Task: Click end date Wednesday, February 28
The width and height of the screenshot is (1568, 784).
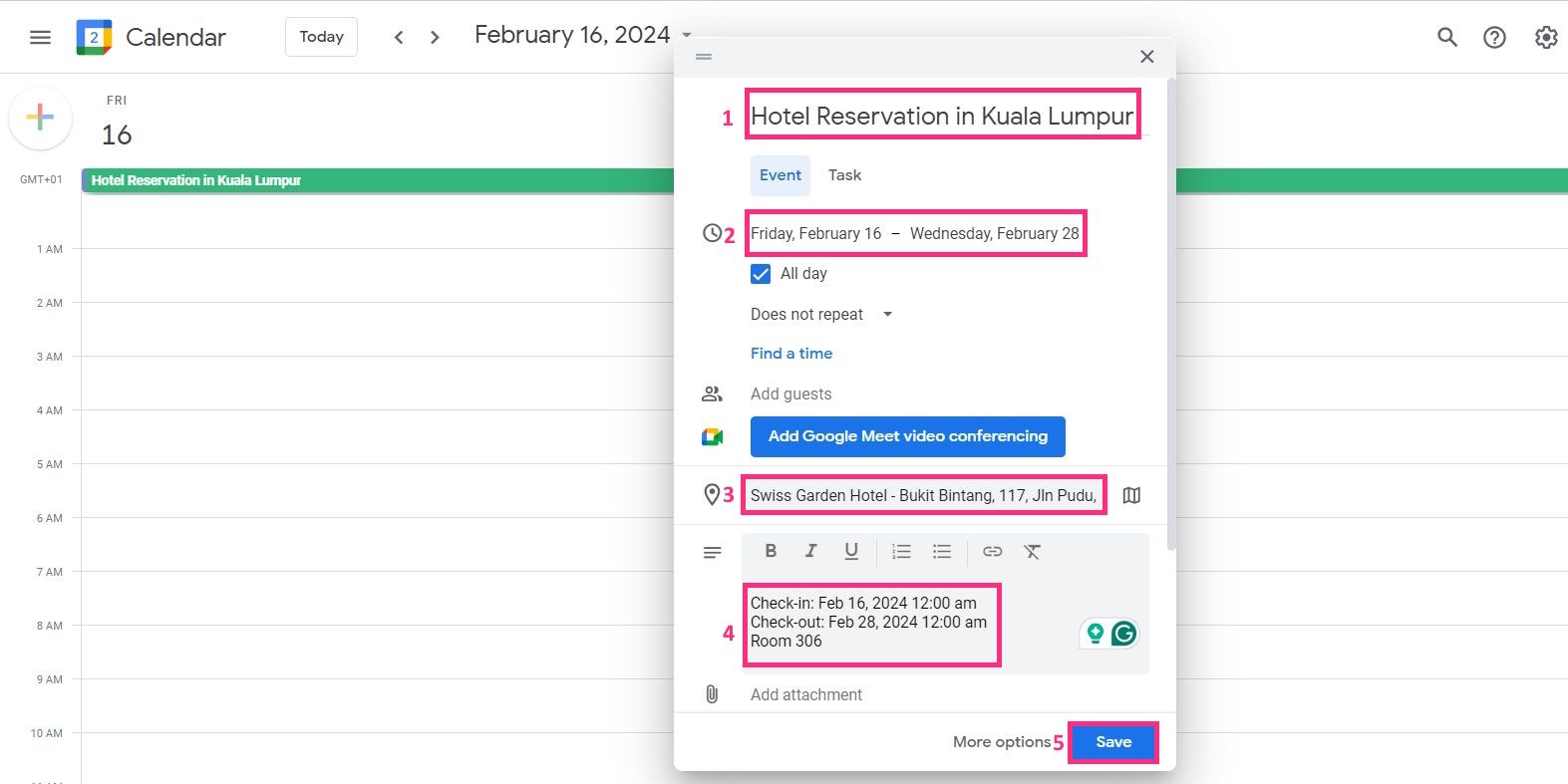Action: [x=995, y=233]
